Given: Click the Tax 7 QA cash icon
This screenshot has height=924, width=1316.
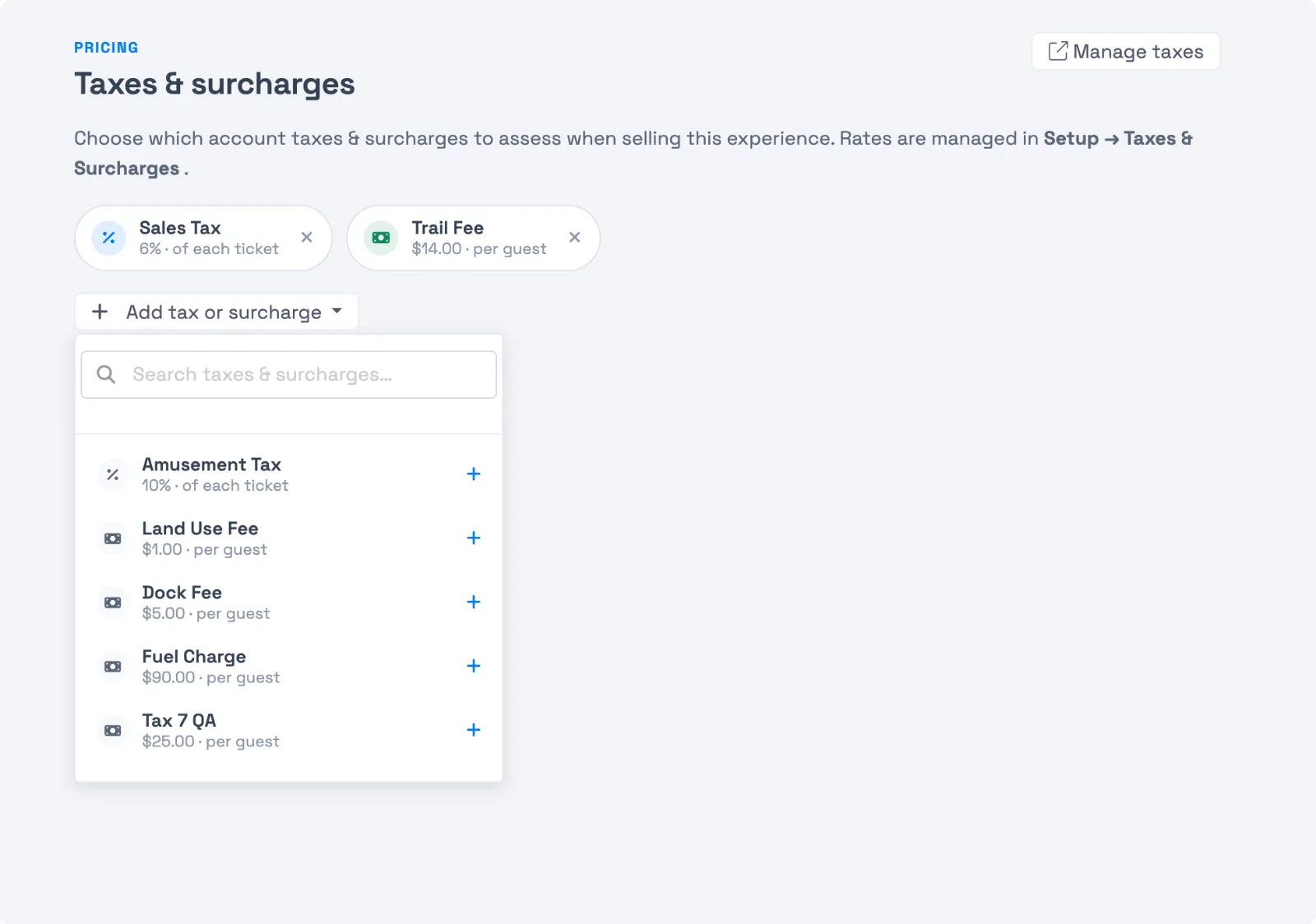Looking at the screenshot, I should pos(113,731).
